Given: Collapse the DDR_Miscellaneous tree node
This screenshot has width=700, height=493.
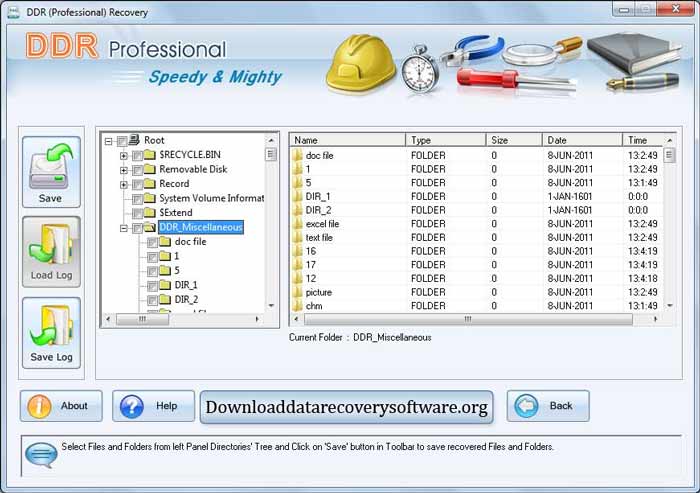Looking at the screenshot, I should pos(124,228).
